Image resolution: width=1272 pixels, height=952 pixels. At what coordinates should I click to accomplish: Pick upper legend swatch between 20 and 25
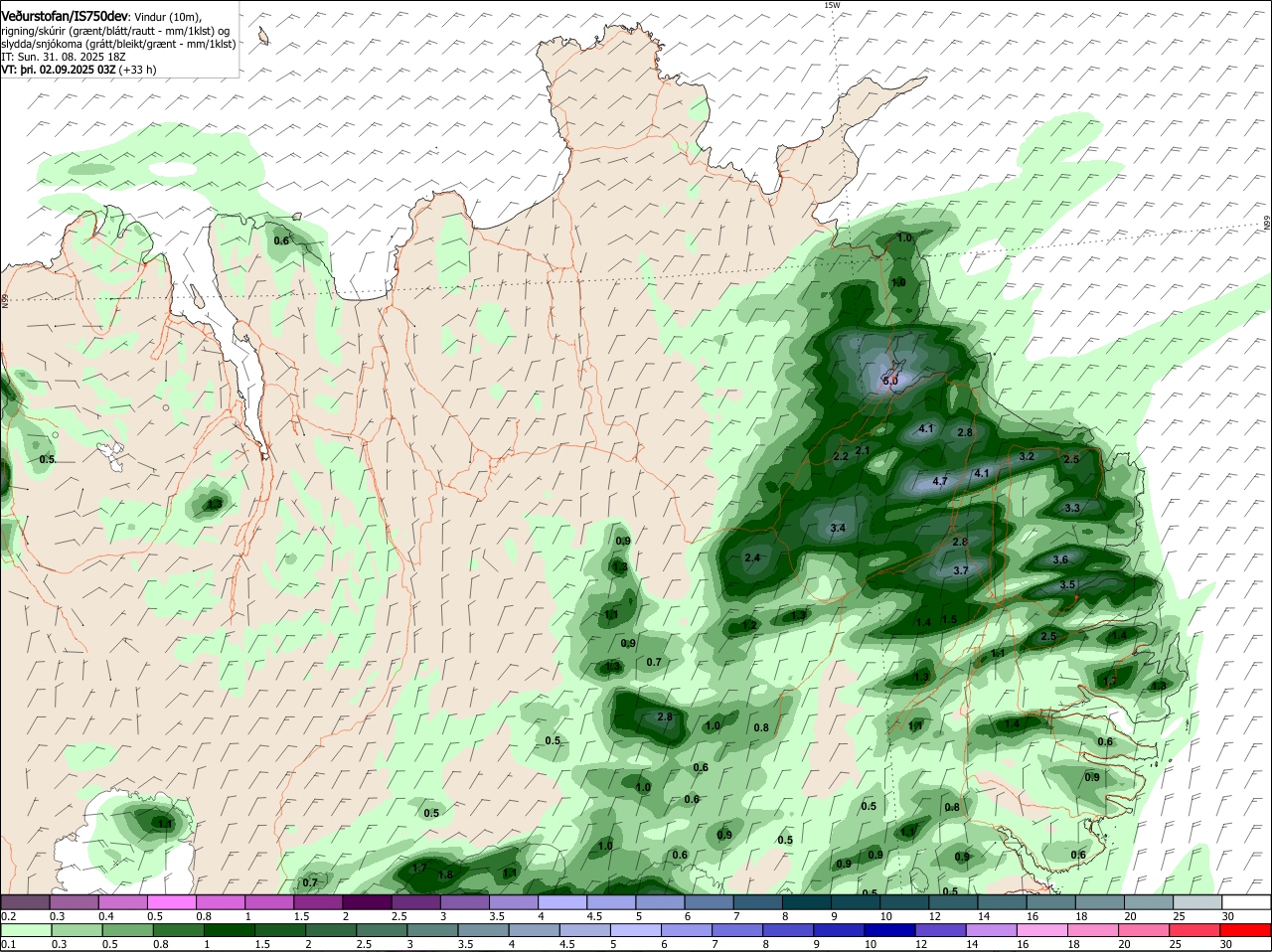click(x=1149, y=902)
